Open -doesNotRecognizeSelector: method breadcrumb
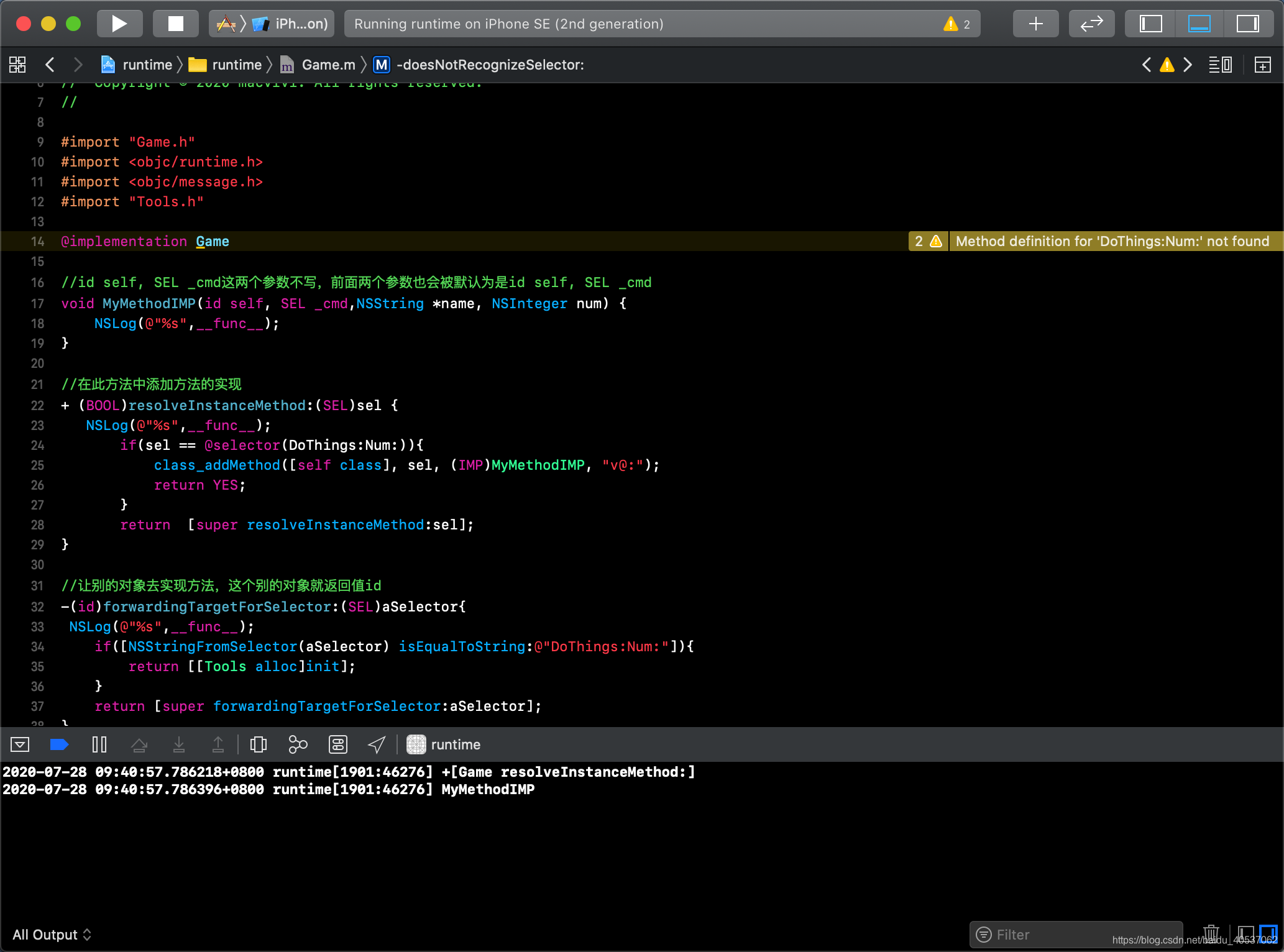Screen dimensions: 1284x952 coord(479,65)
